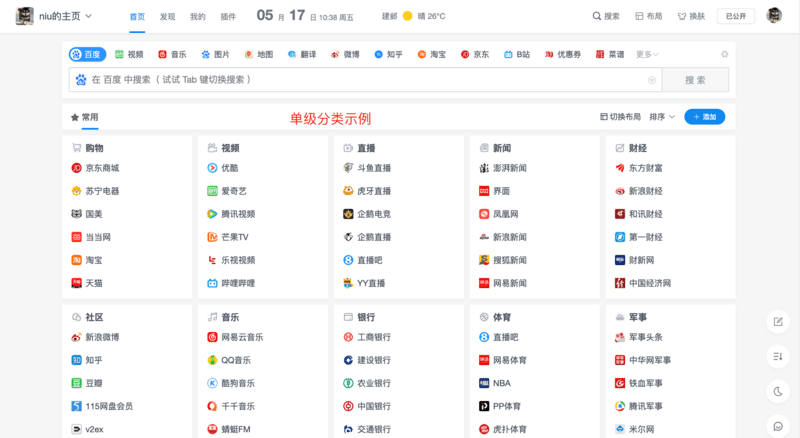Open the 腾讯视频 link

(x=231, y=214)
